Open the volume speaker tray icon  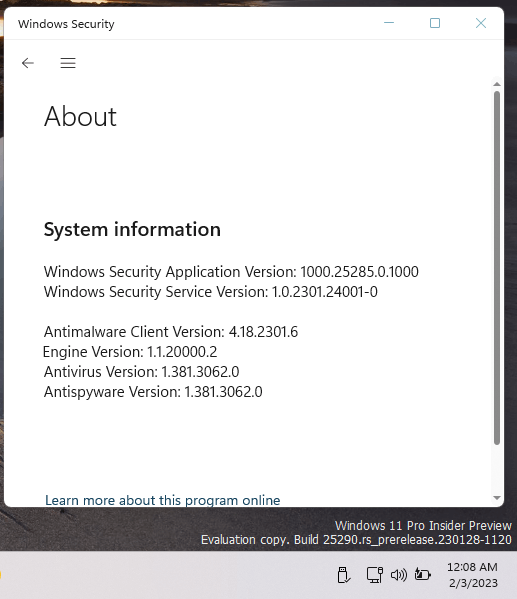tap(399, 575)
